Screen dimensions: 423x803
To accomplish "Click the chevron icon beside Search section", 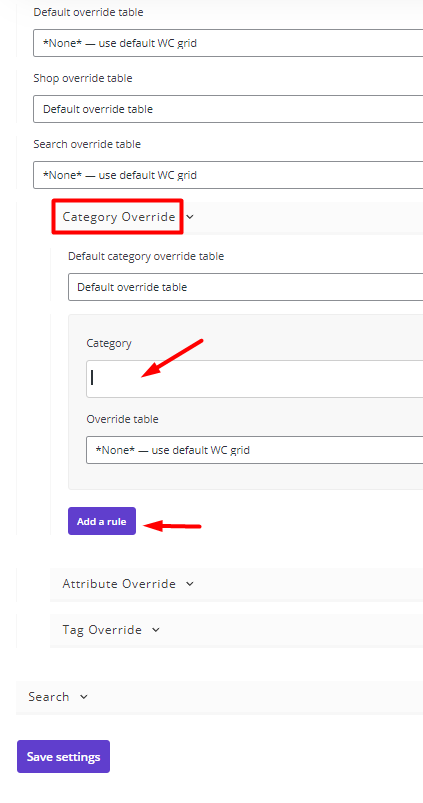I will pyautogui.click(x=84, y=697).
